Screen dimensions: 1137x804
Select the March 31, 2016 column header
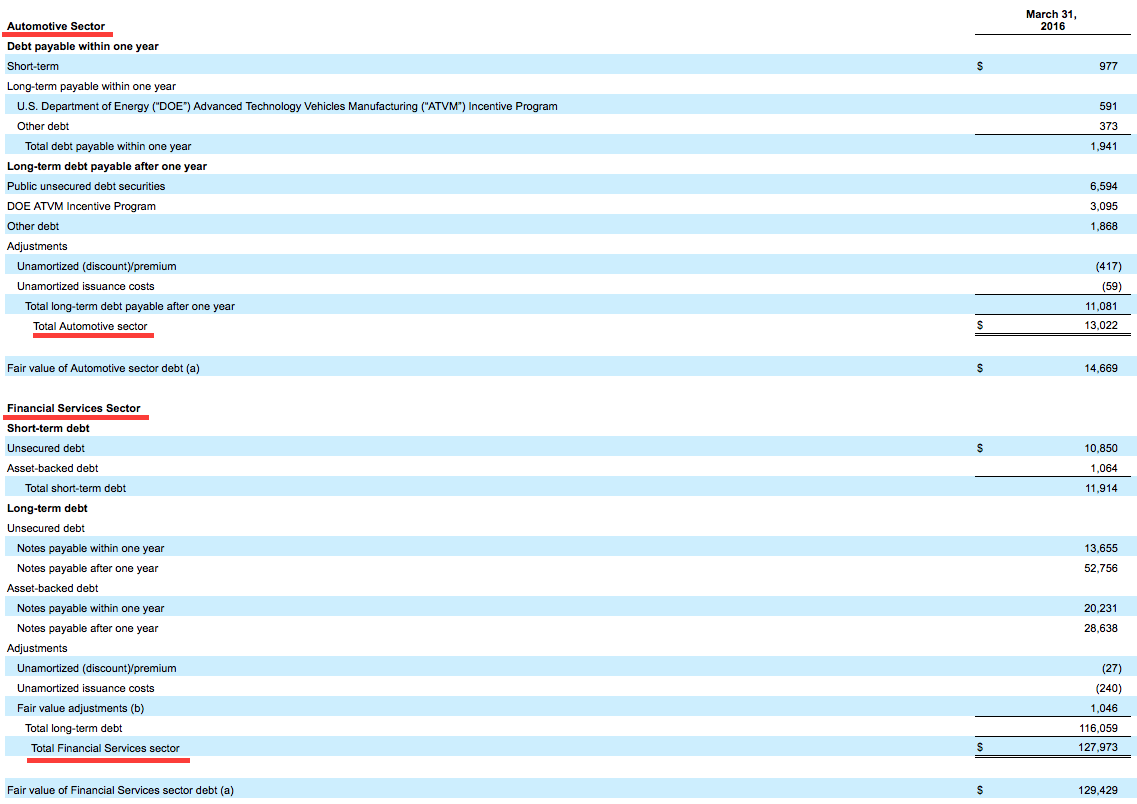[x=1051, y=21]
